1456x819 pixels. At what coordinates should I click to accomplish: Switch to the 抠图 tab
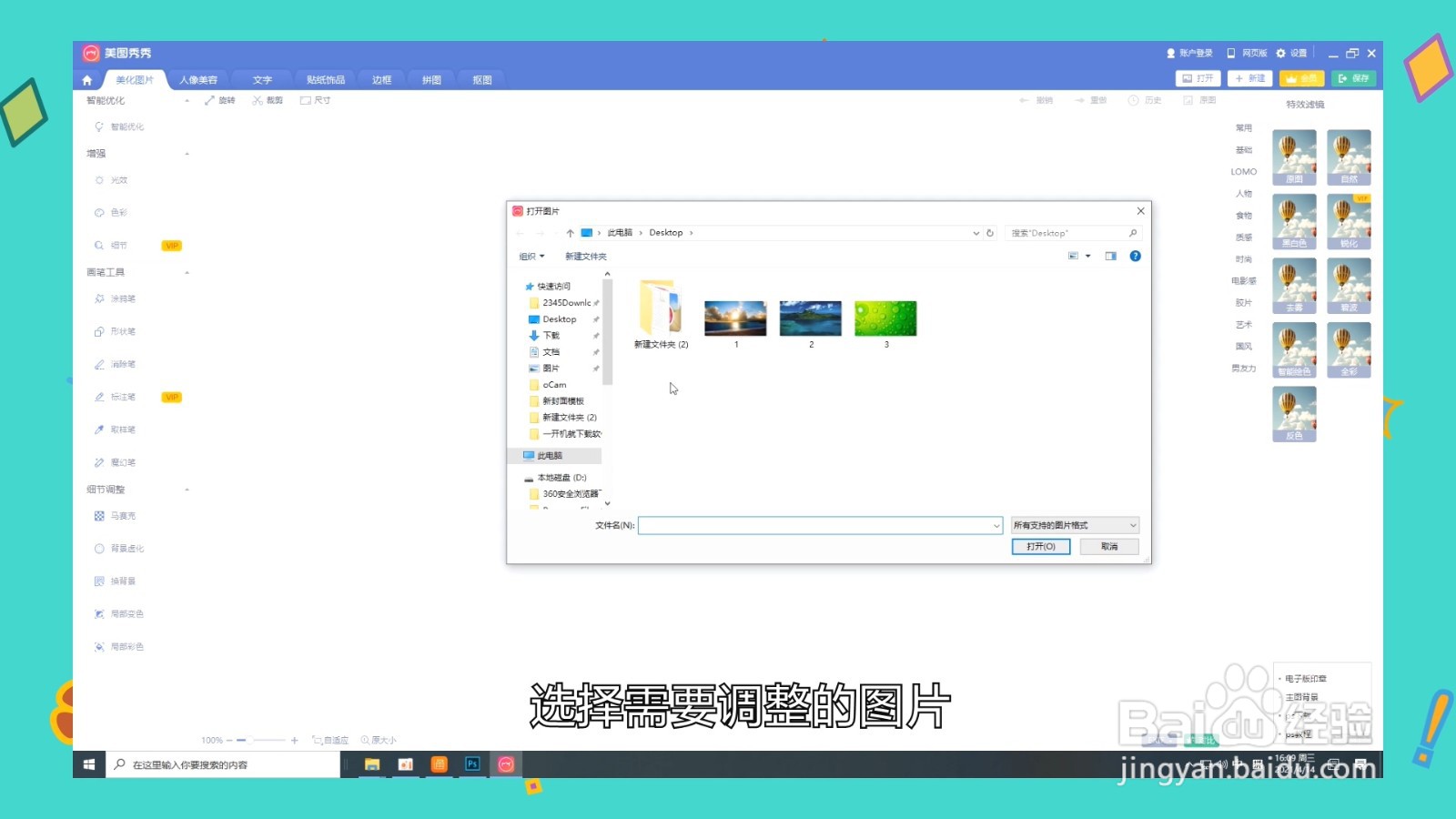coord(482,80)
